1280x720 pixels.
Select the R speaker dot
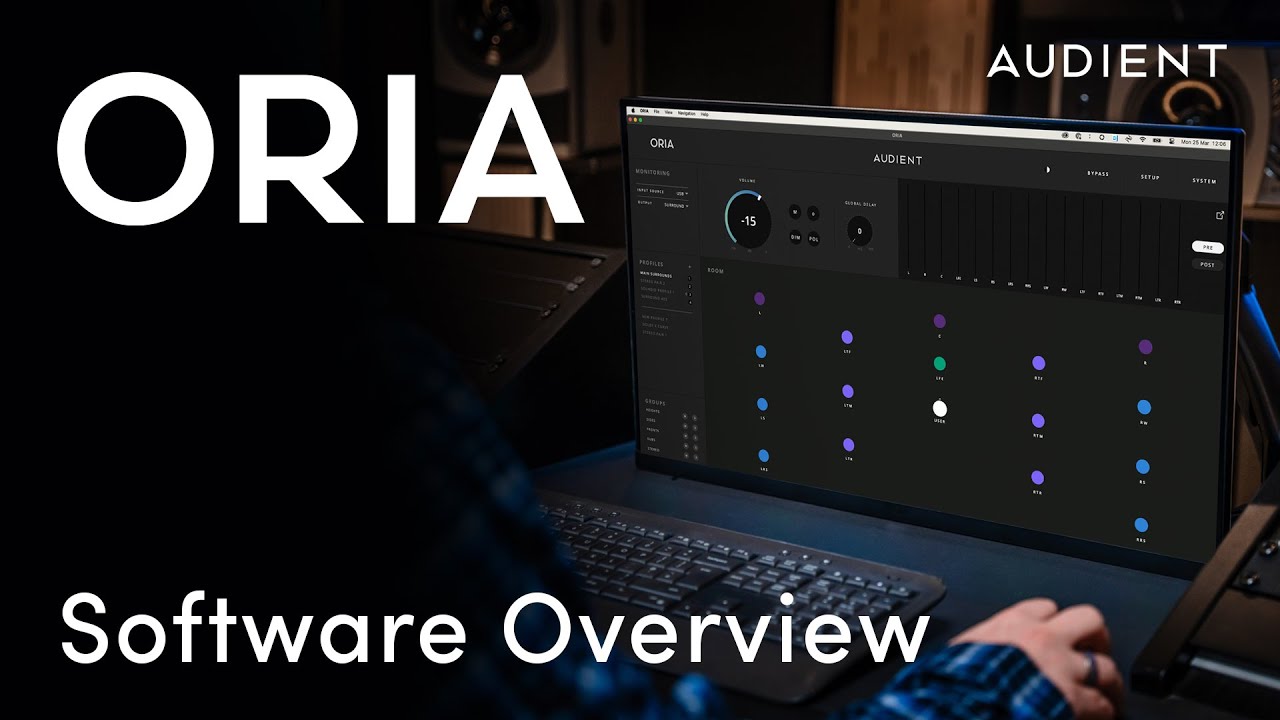[x=1145, y=347]
